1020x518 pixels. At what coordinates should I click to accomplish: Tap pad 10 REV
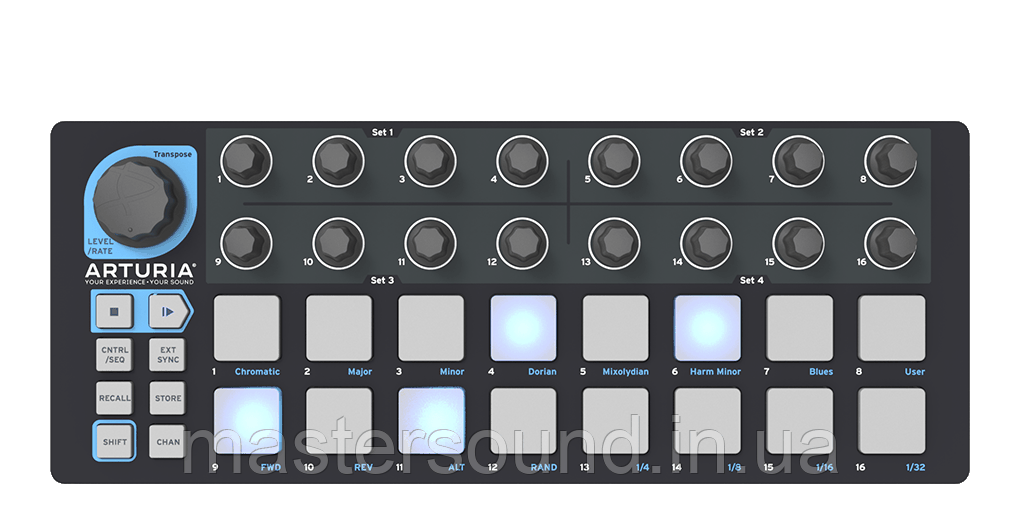coord(339,421)
